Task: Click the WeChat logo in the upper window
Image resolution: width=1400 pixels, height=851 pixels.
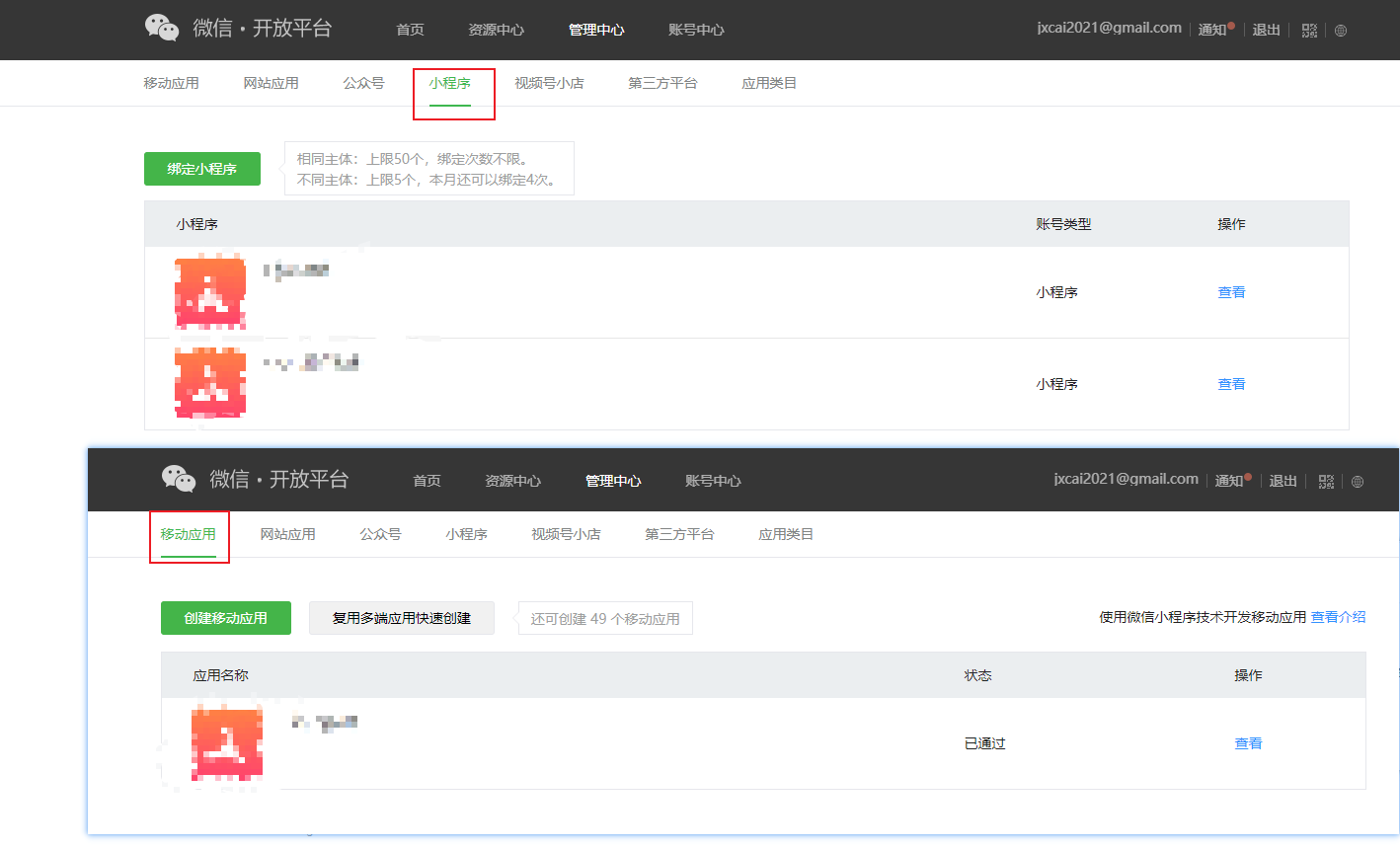Action: coord(161,28)
